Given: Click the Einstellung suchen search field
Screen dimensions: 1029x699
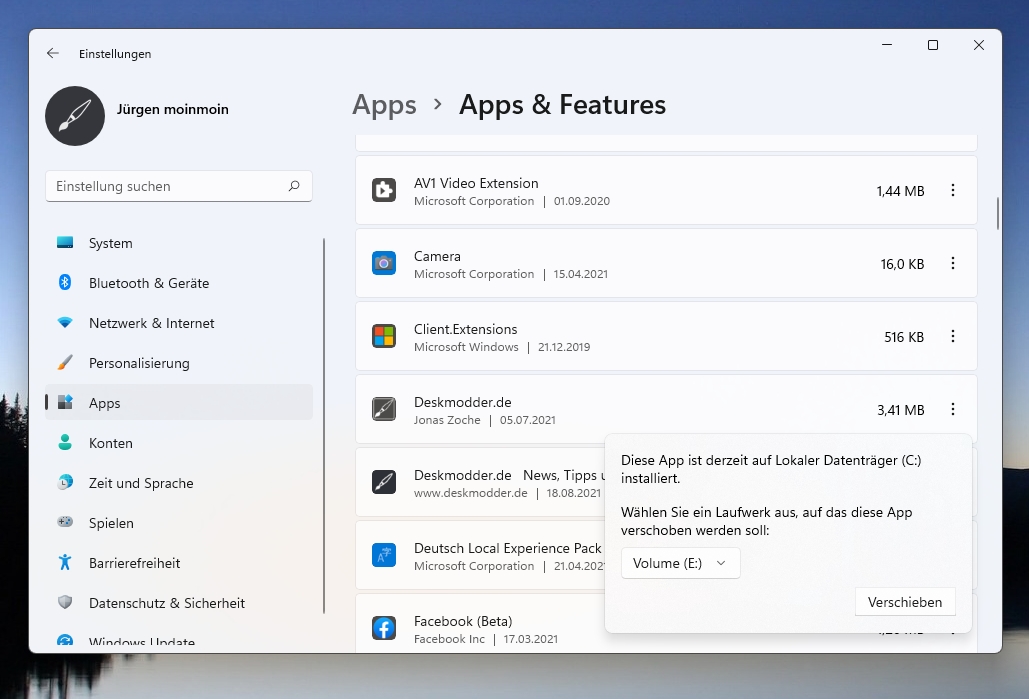Looking at the screenshot, I should click(178, 186).
